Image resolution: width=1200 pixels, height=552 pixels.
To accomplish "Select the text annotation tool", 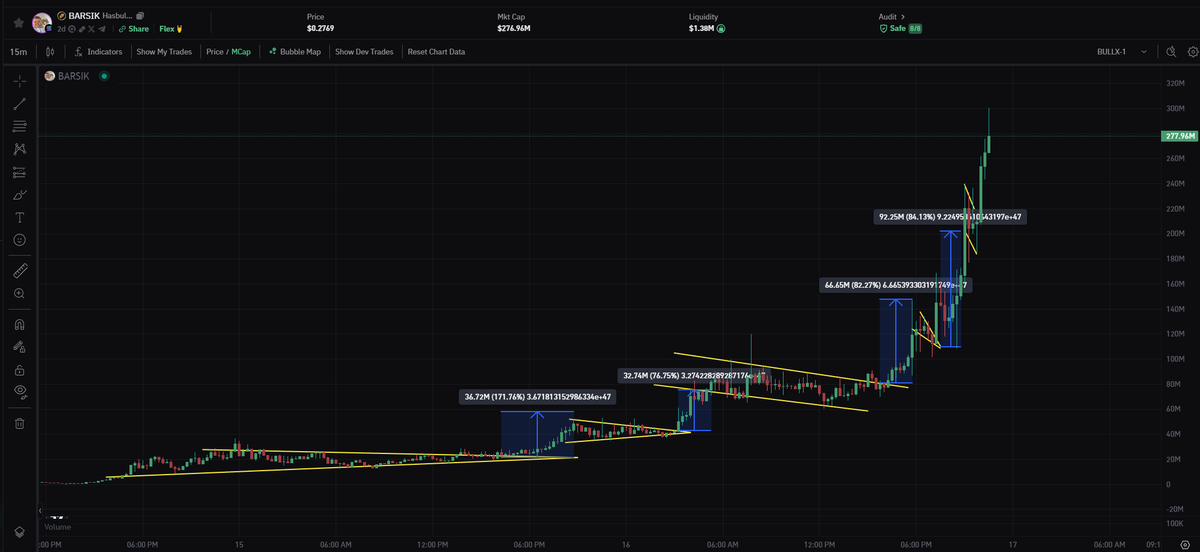I will coord(19,218).
